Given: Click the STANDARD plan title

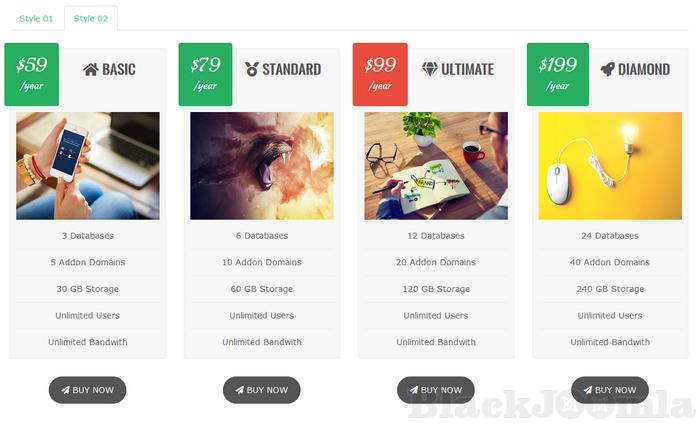Looking at the screenshot, I should pyautogui.click(x=292, y=70).
